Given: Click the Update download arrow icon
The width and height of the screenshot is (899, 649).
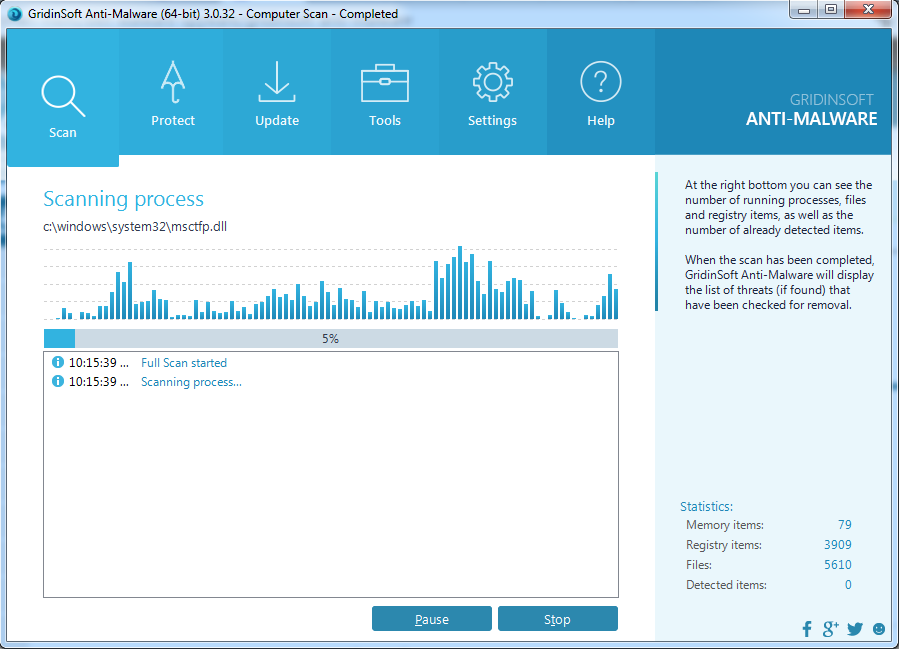Looking at the screenshot, I should [x=277, y=84].
